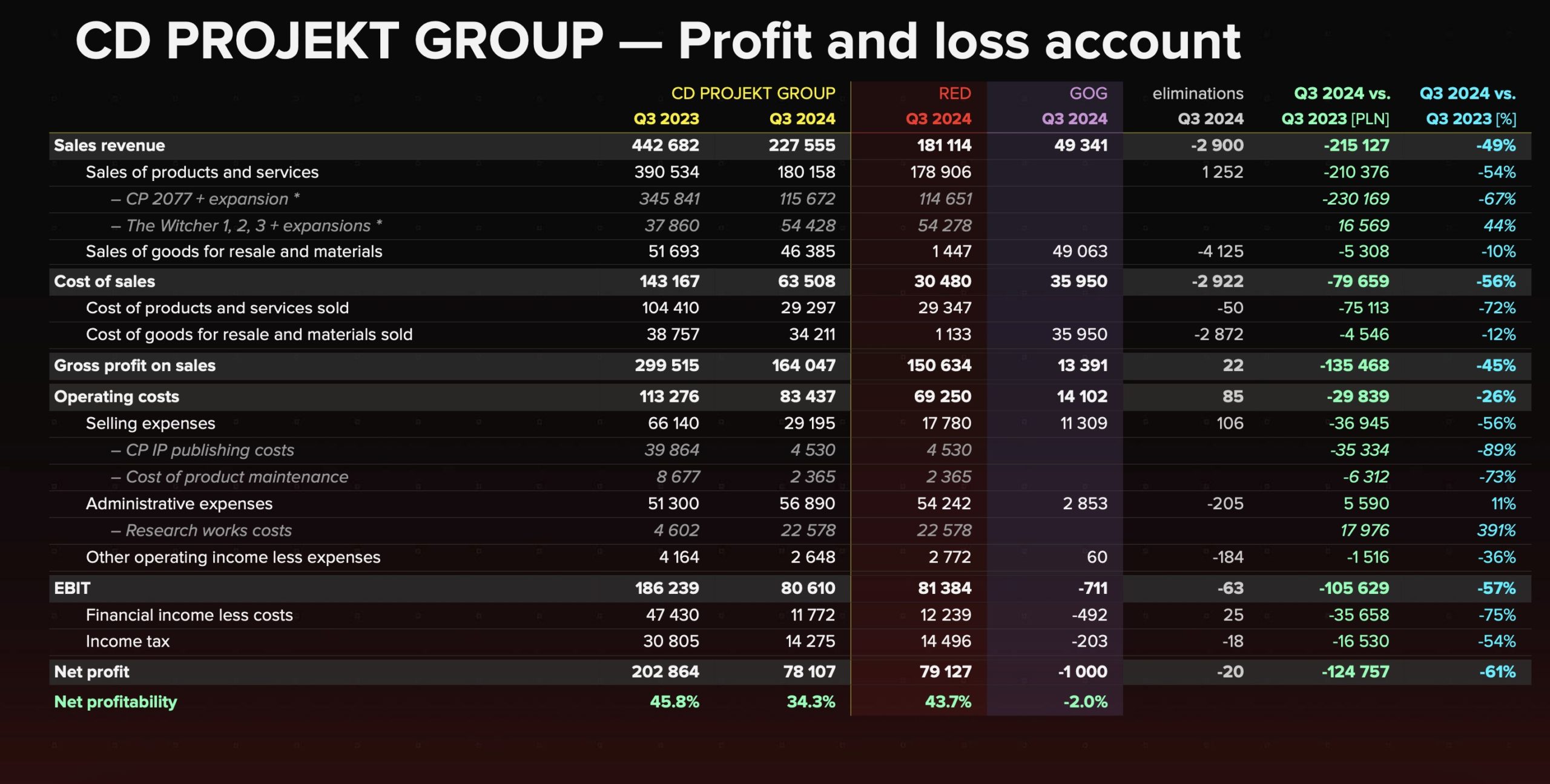Select the eliminations column header
The height and width of the screenshot is (784, 1550).
[1198, 93]
